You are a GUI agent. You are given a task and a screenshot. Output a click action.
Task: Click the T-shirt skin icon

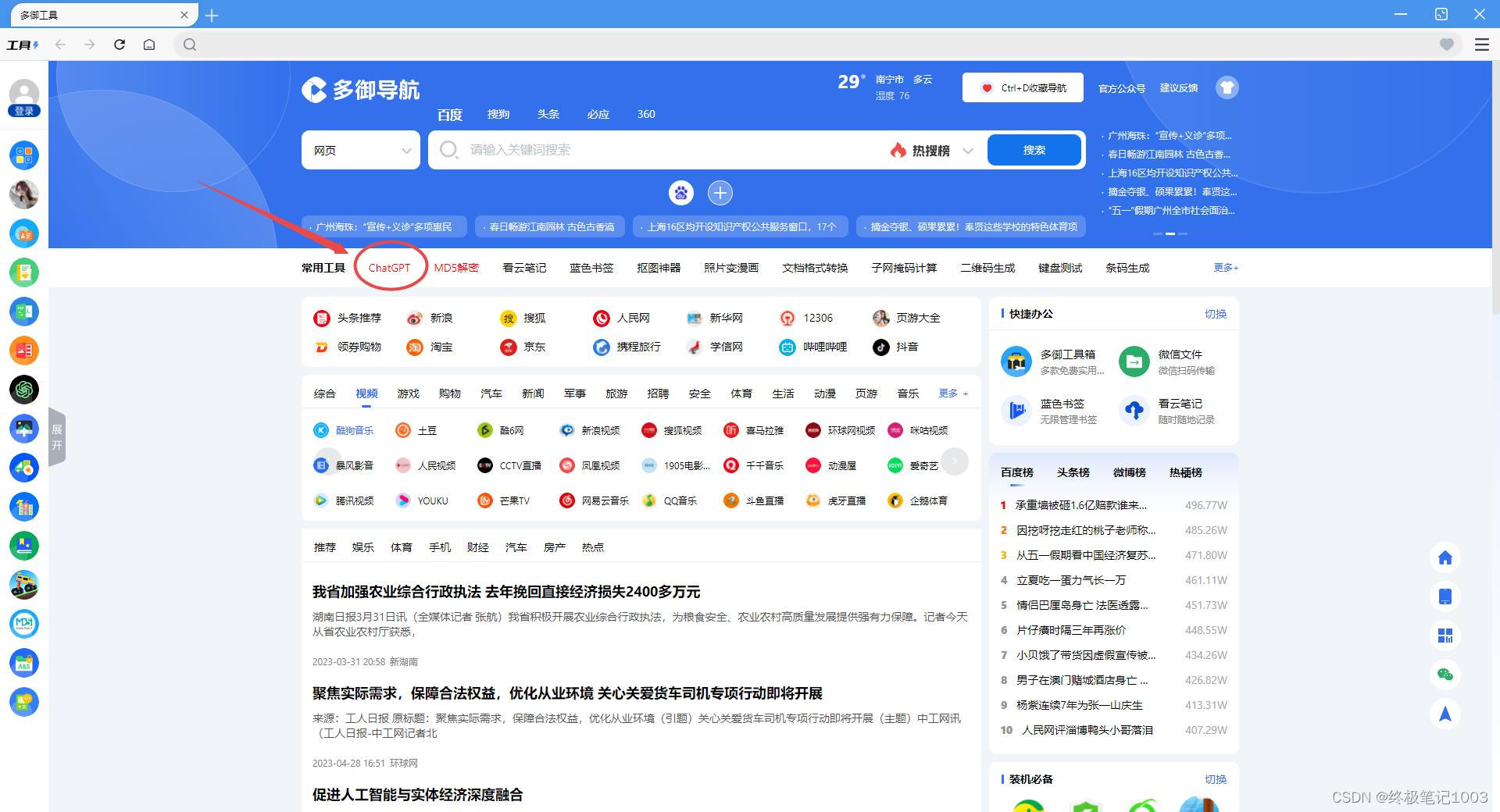(1227, 87)
